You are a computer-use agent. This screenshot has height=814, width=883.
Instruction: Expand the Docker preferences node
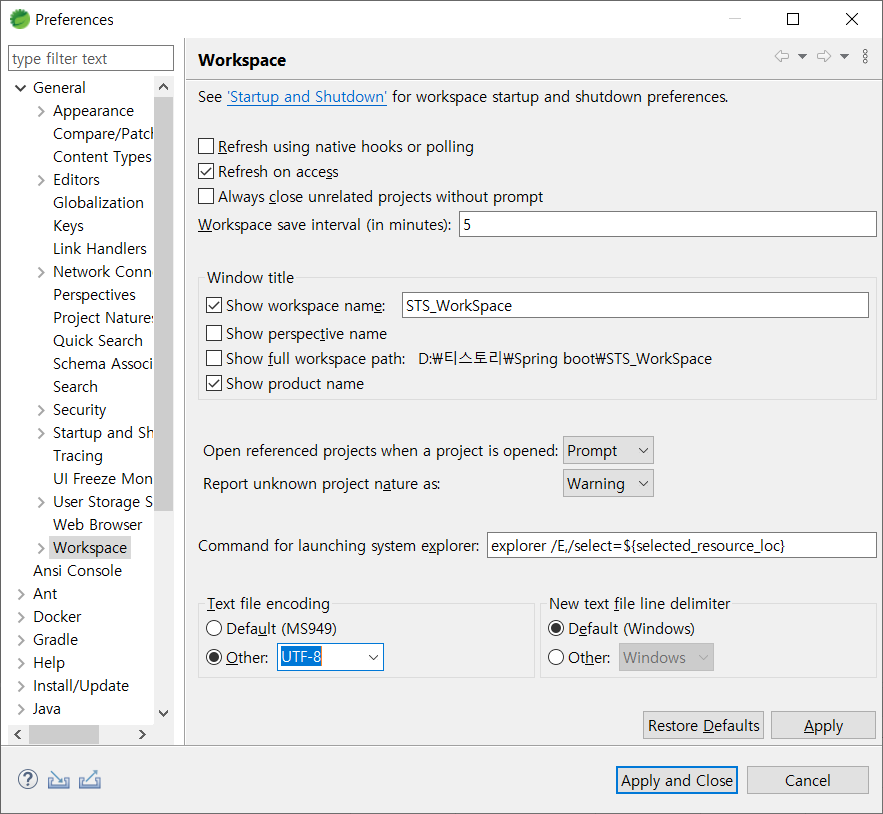click(x=21, y=617)
